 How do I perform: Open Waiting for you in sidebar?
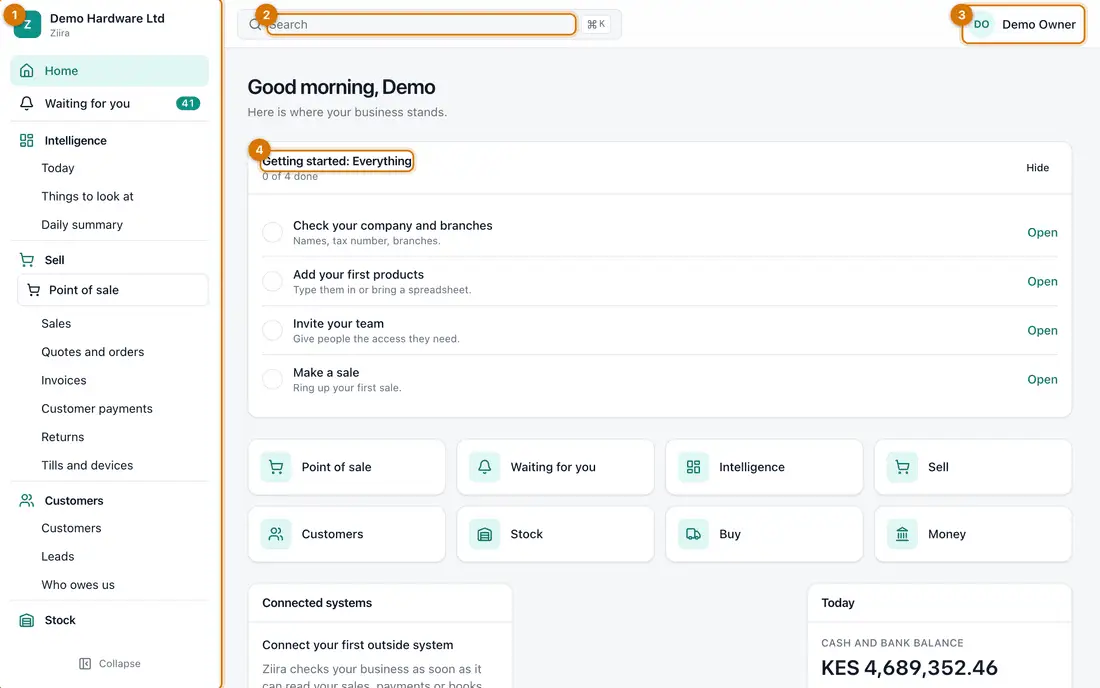(x=109, y=103)
